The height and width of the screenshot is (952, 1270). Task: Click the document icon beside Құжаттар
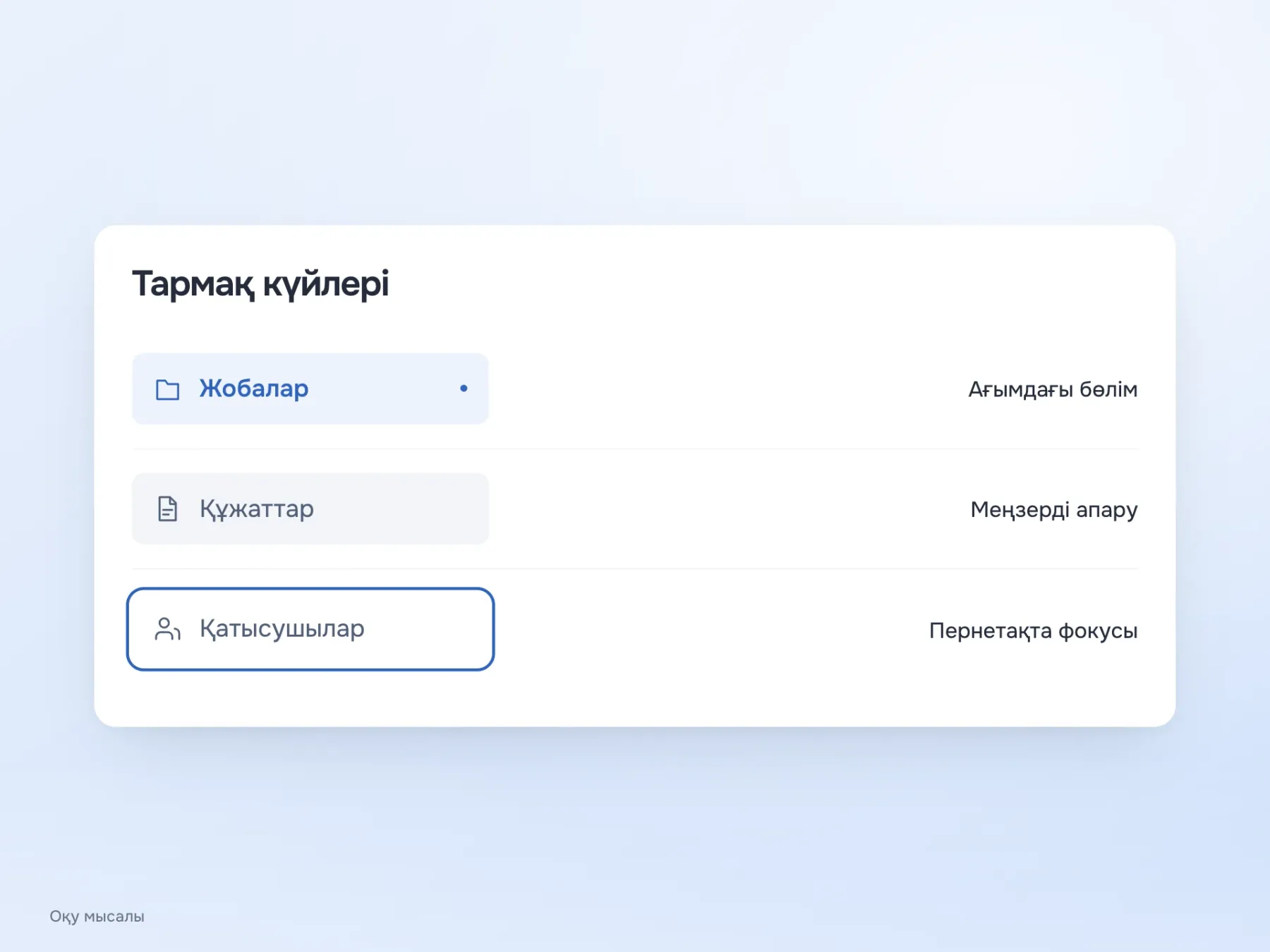click(x=167, y=508)
